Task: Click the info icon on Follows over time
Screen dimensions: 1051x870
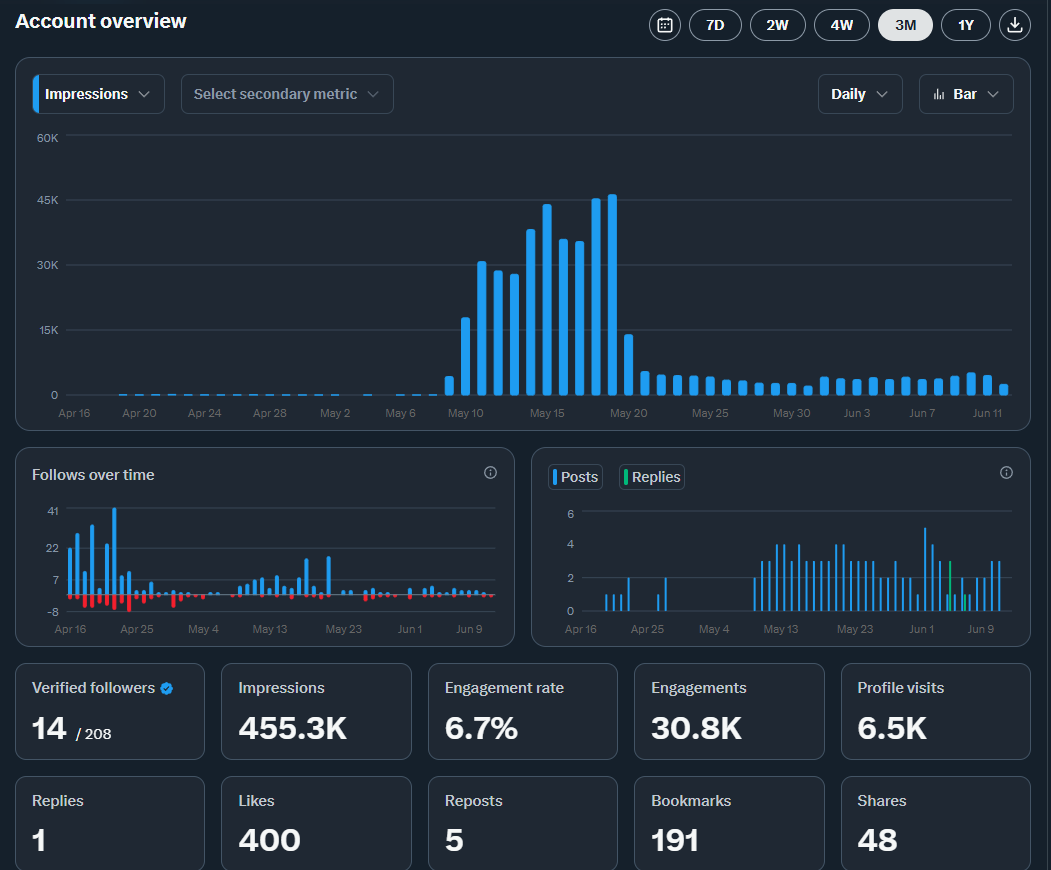Action: click(491, 473)
